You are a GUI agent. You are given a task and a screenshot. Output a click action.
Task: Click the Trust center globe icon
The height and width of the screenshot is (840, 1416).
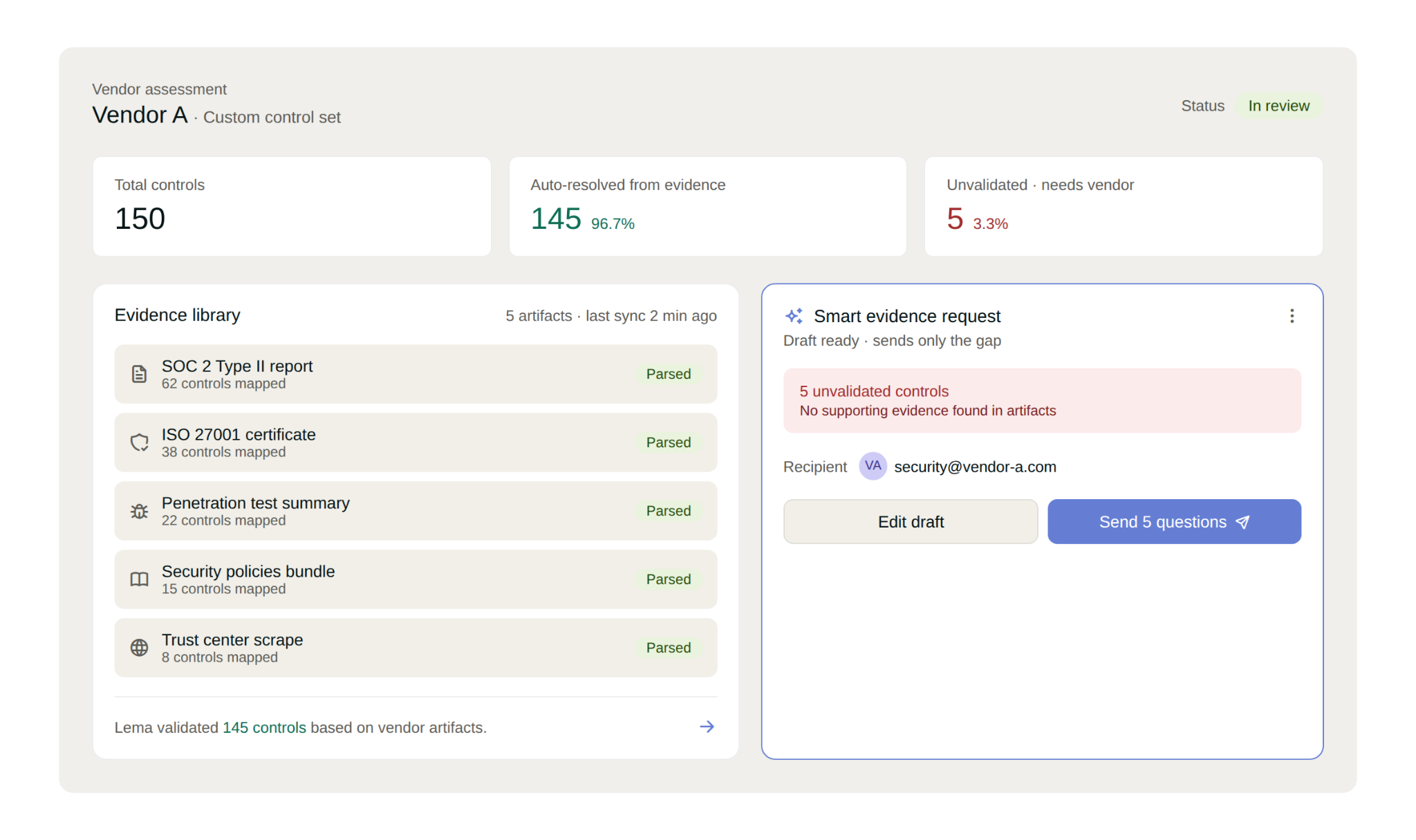click(x=139, y=648)
